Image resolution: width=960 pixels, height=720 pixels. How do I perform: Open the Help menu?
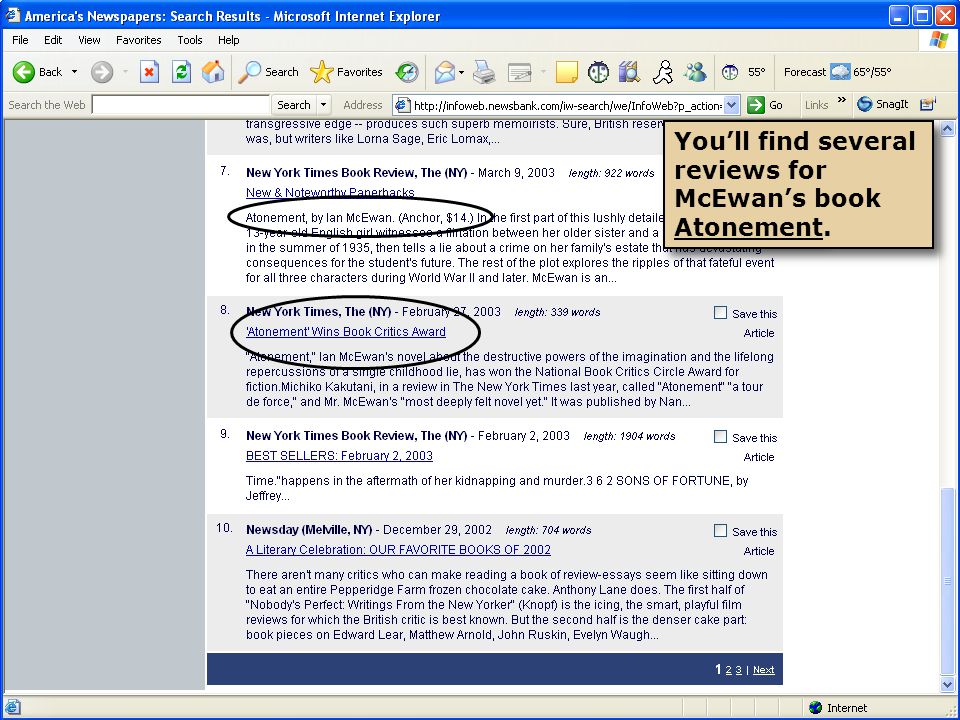(x=228, y=40)
